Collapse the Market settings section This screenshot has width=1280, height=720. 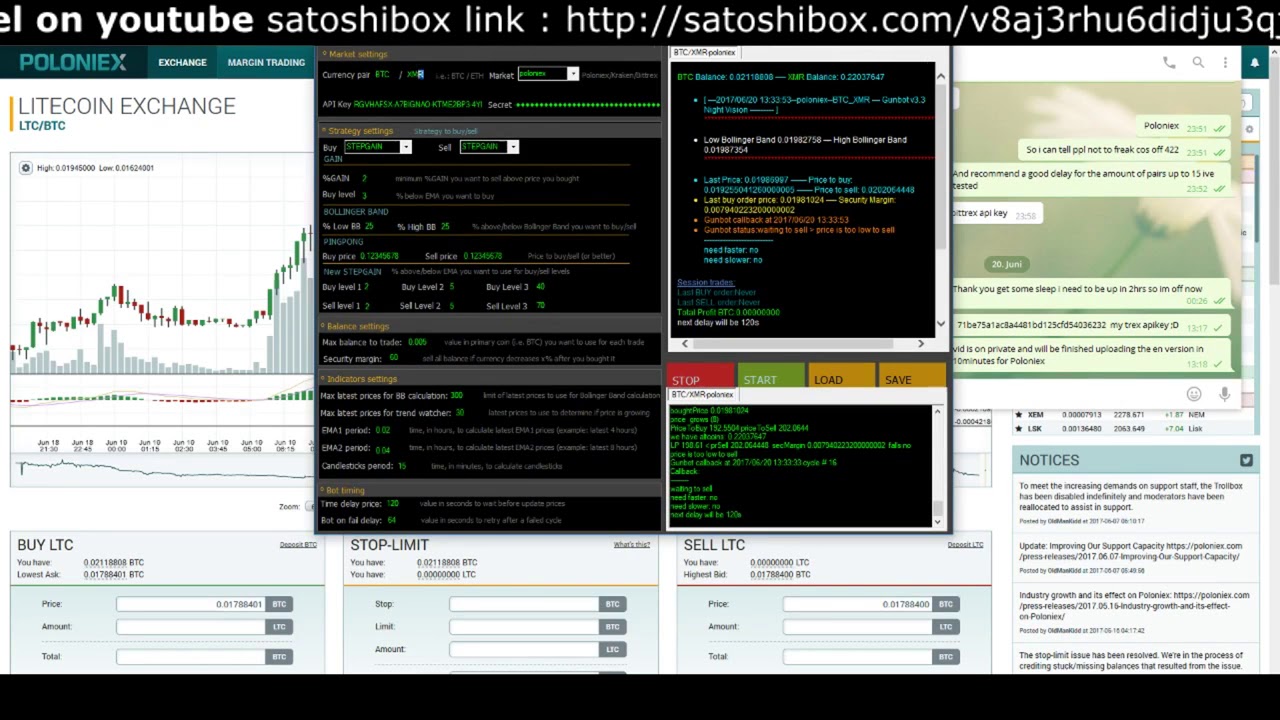pyautogui.click(x=323, y=54)
